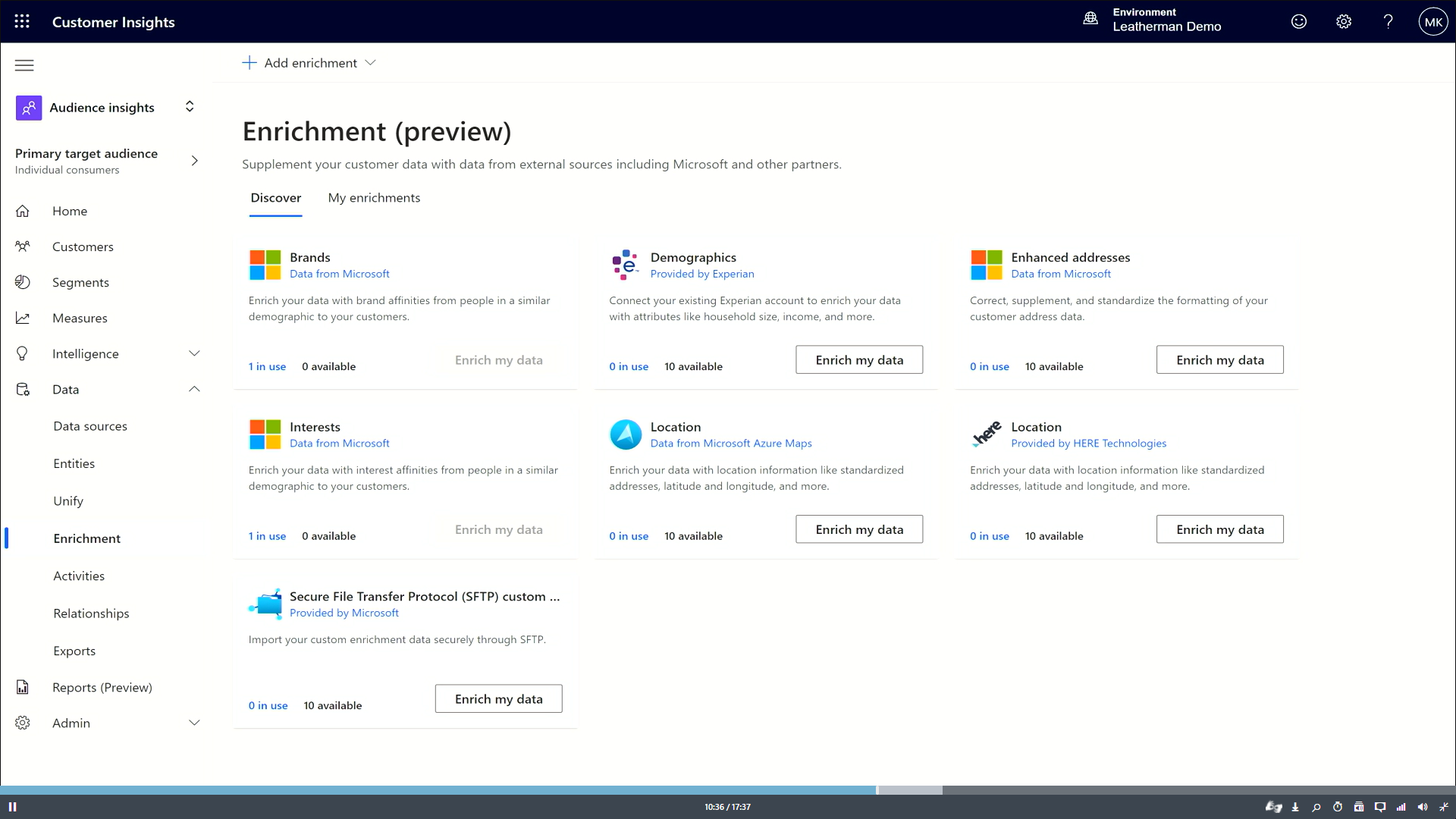
Task: Click the Microsoft logo on Interests card
Action: click(x=265, y=435)
